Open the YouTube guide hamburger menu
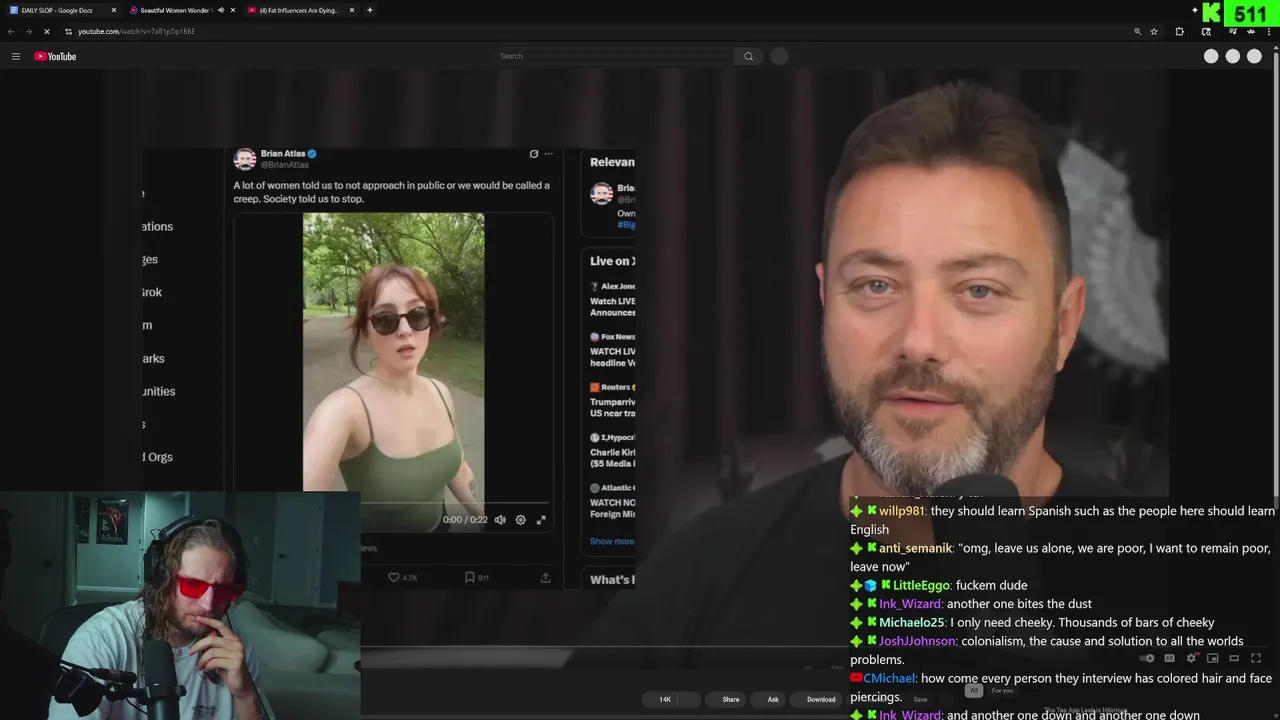The width and height of the screenshot is (1280, 720). [x=15, y=56]
